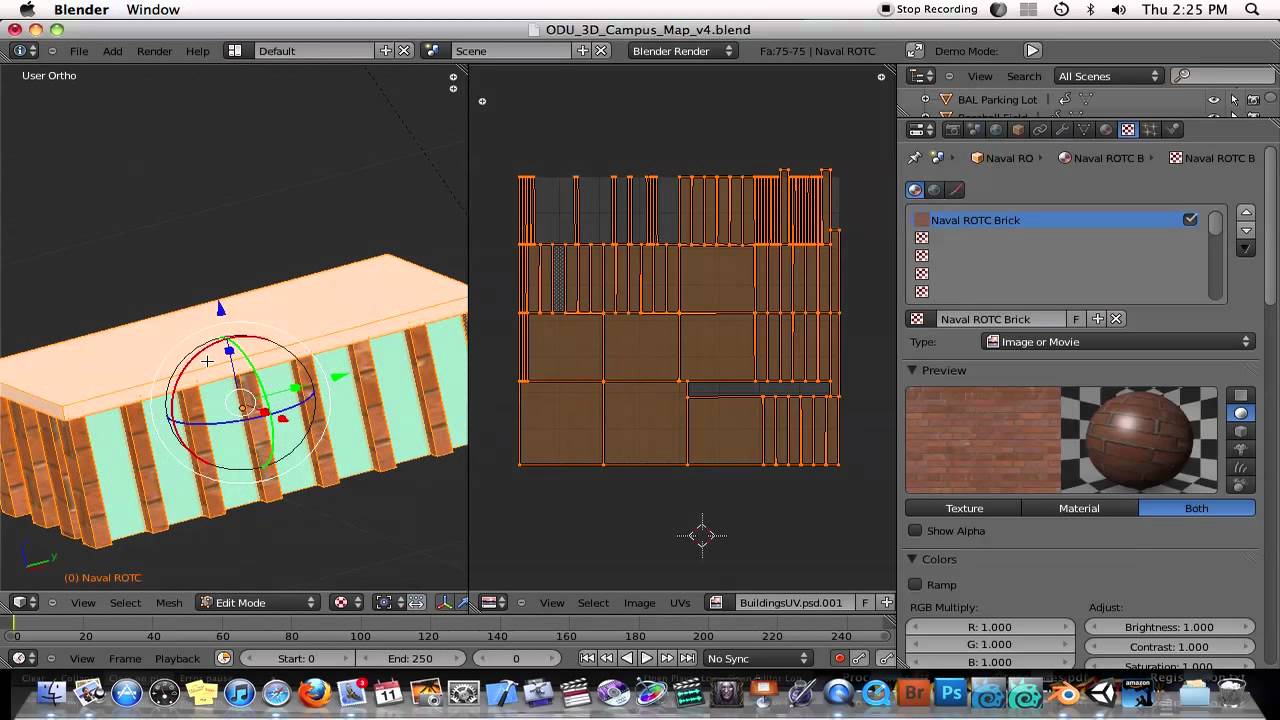Viewport: 1280px width, 720px height.
Task: Toggle BAL Parking Lot visibility eye
Action: click(x=1214, y=100)
